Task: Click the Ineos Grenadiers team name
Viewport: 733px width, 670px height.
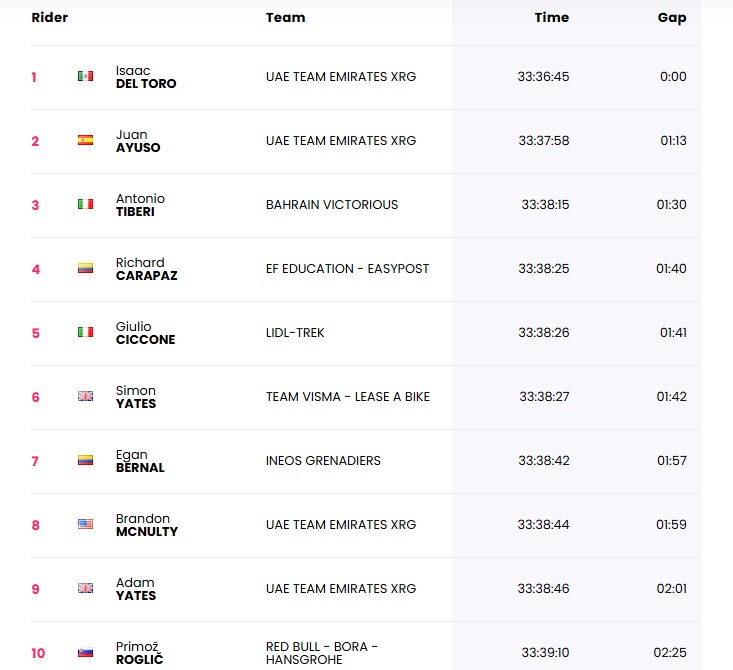Action: click(323, 461)
